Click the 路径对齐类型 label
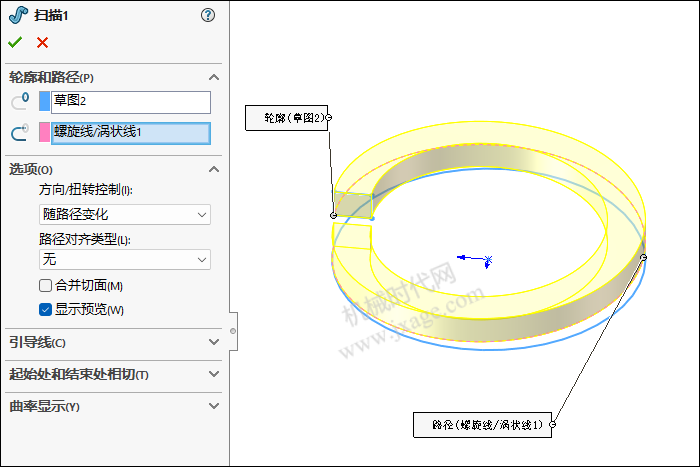The width and height of the screenshot is (700, 467). [x=84, y=239]
